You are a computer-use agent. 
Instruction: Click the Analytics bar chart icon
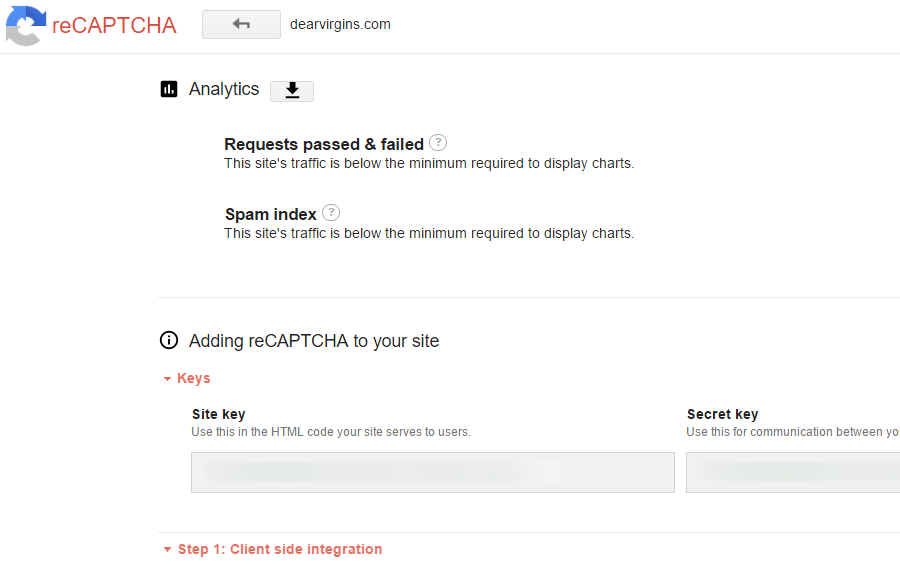point(169,89)
